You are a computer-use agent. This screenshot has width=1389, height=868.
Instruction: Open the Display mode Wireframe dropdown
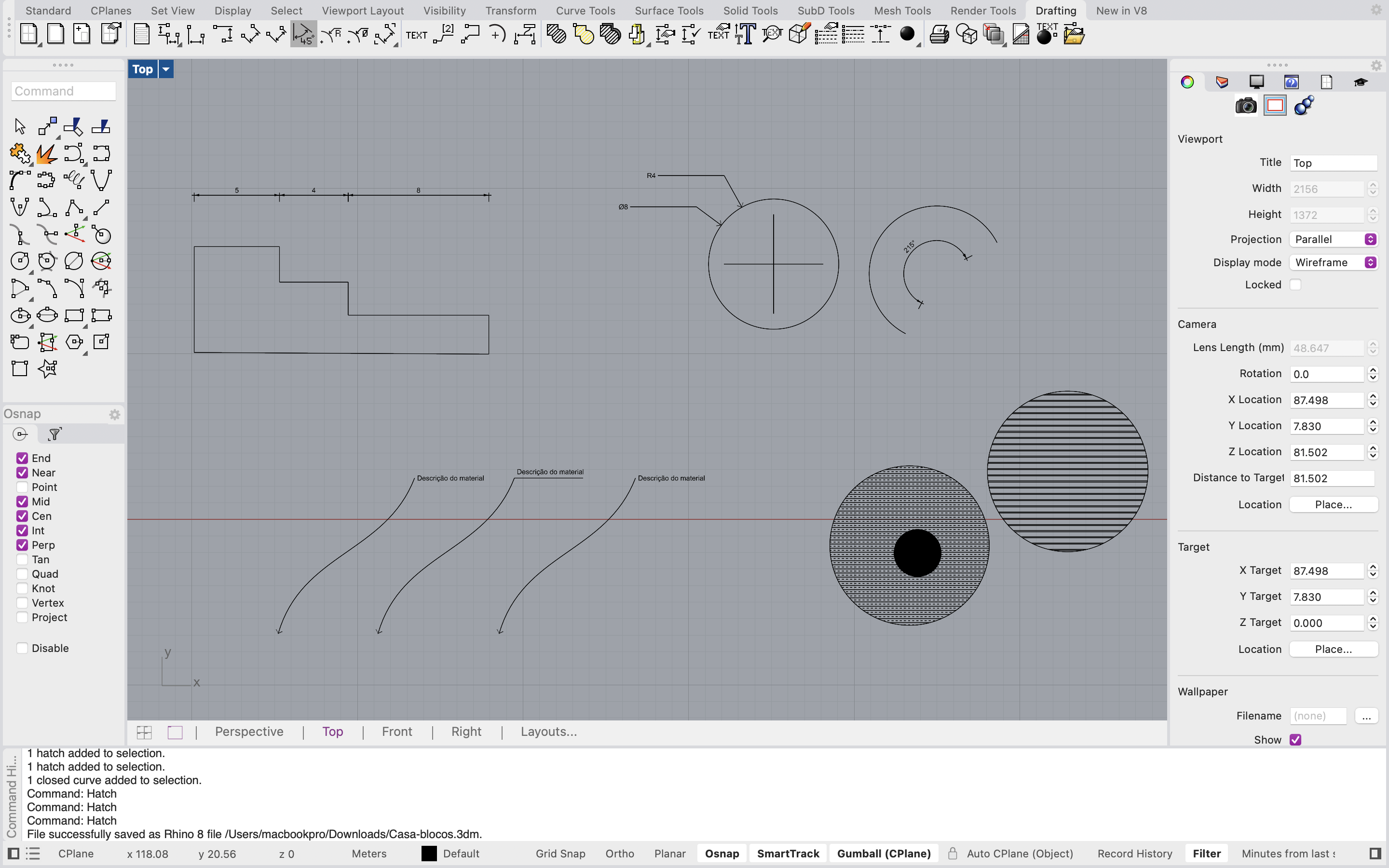1333,262
